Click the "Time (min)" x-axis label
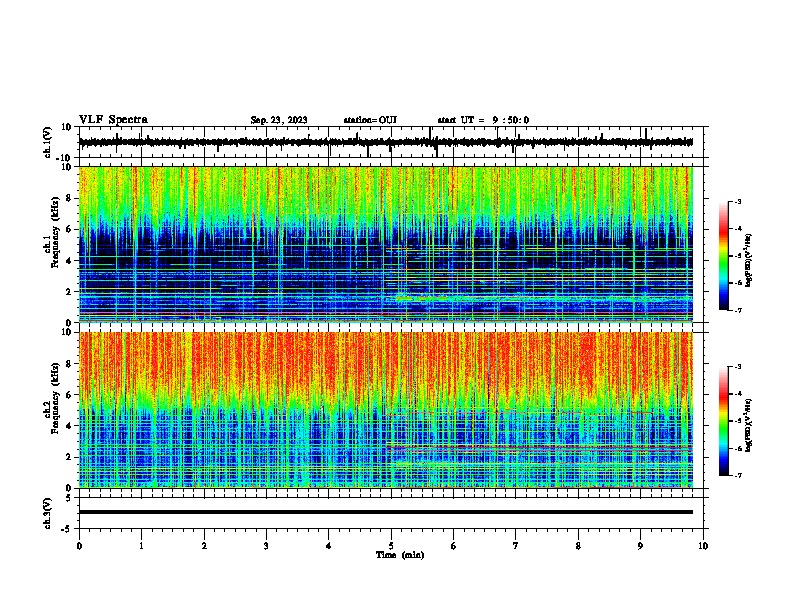792x612 pixels. point(400,555)
